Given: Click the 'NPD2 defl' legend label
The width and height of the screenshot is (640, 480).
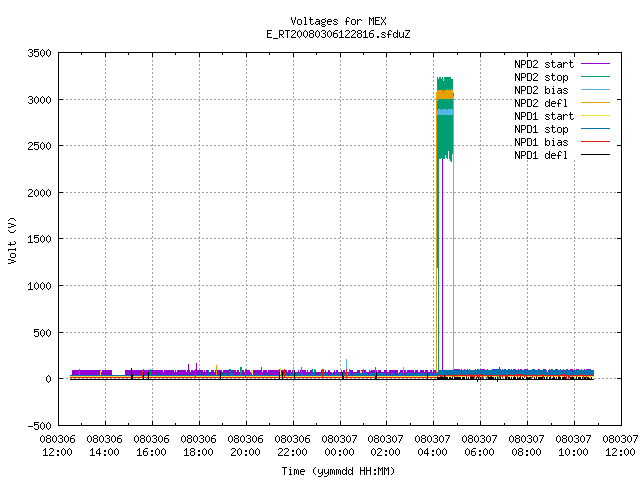Looking at the screenshot, I should coord(541,103).
